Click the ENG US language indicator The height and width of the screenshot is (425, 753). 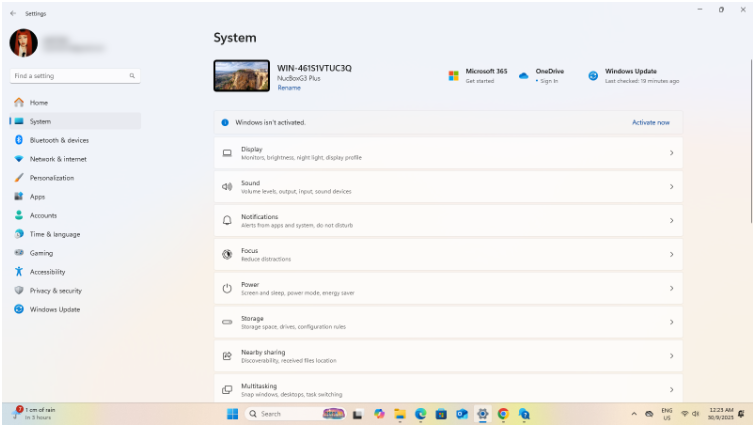coord(667,414)
